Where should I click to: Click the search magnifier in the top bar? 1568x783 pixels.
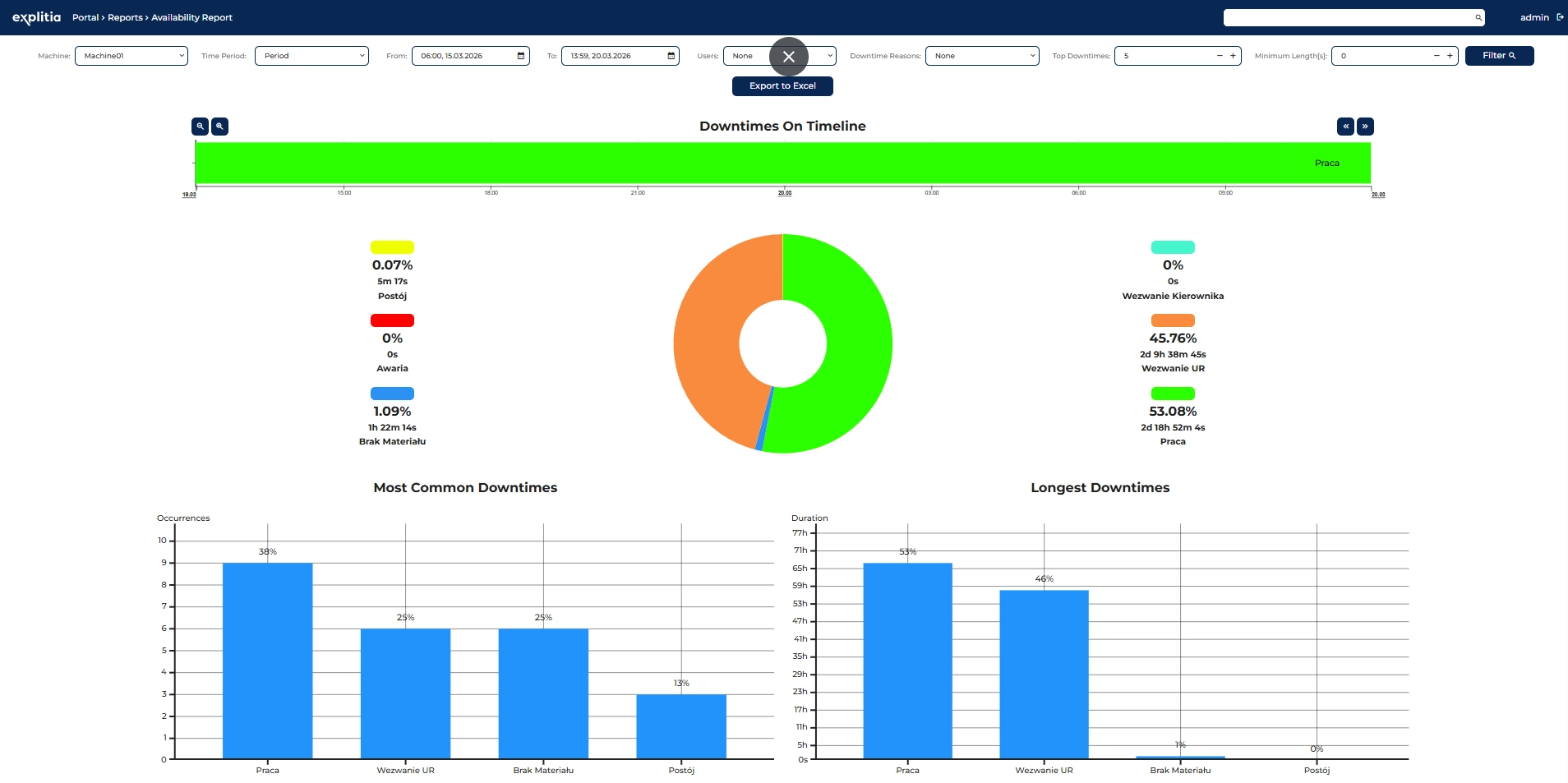[1477, 17]
